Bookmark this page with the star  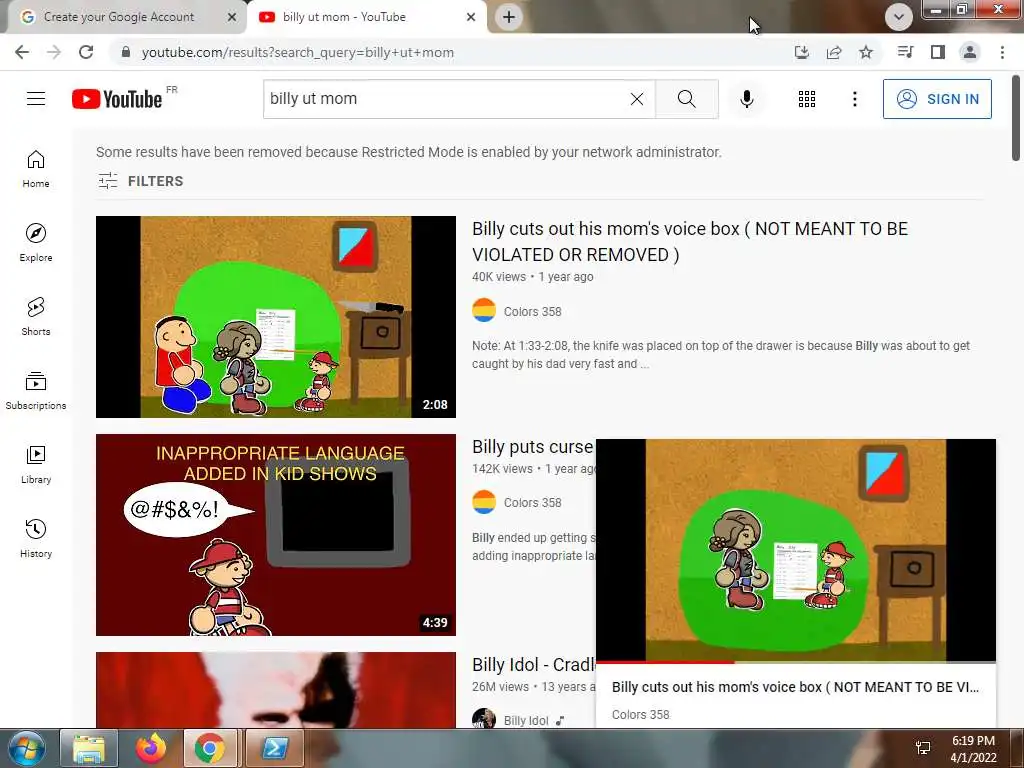tap(866, 52)
